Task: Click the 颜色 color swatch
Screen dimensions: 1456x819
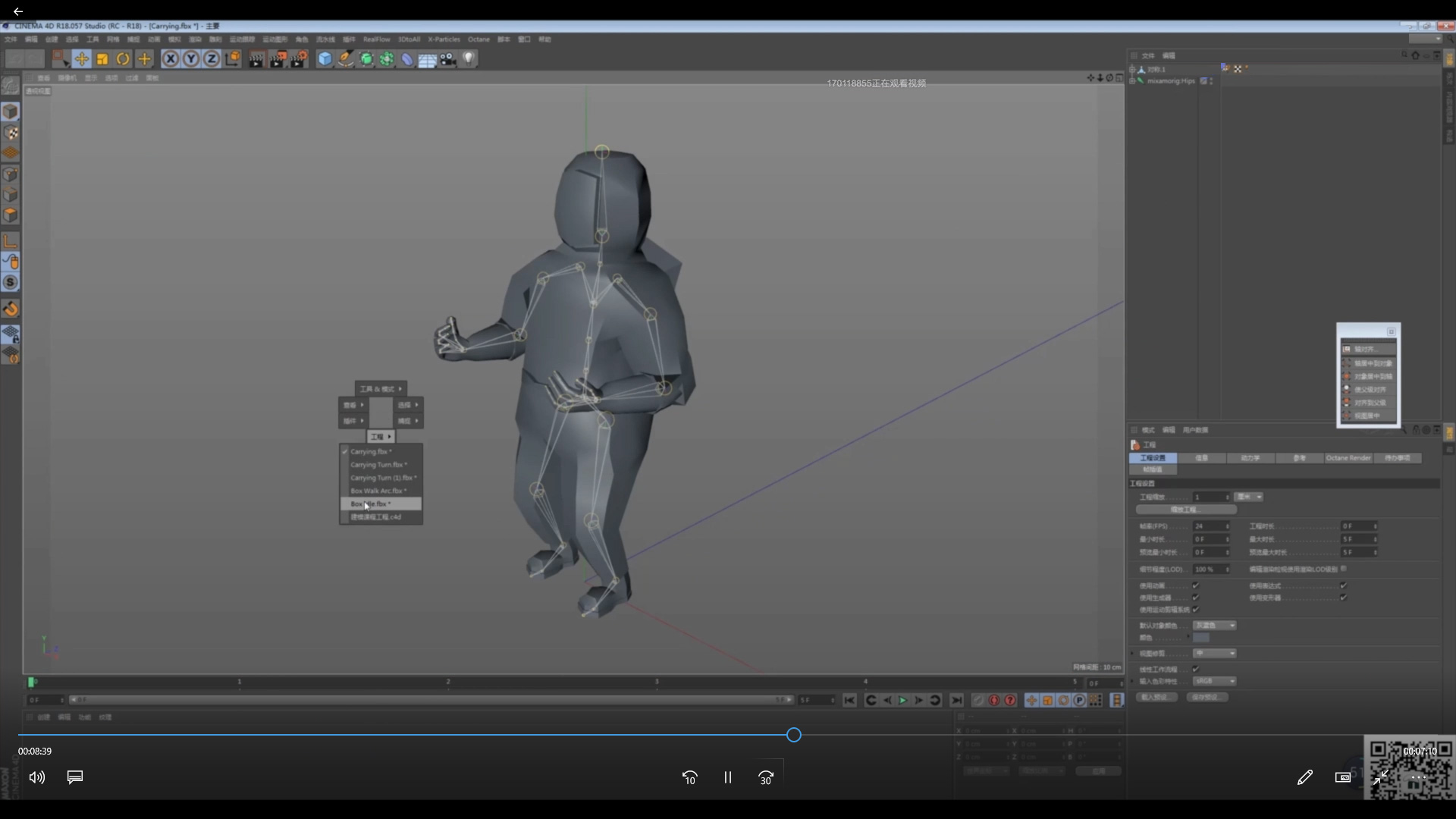Action: coord(1201,638)
